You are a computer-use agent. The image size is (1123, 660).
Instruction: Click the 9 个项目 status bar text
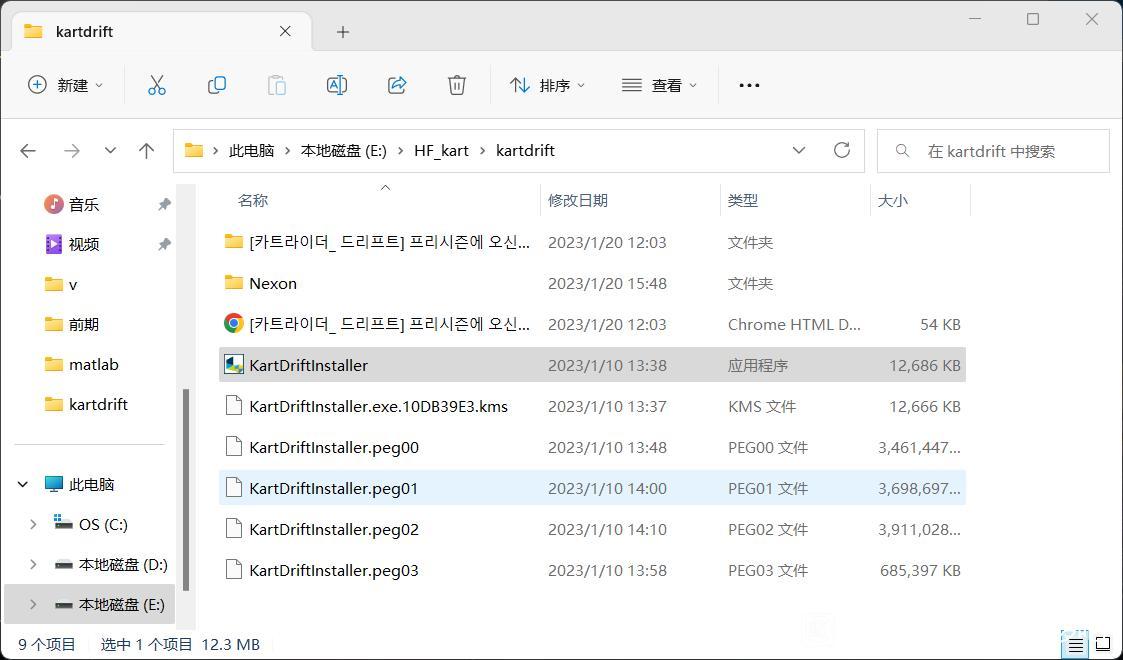tap(47, 644)
